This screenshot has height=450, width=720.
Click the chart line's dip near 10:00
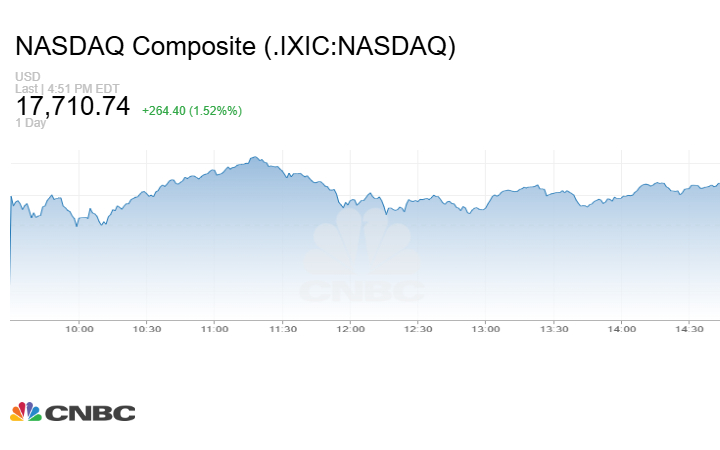point(77,226)
